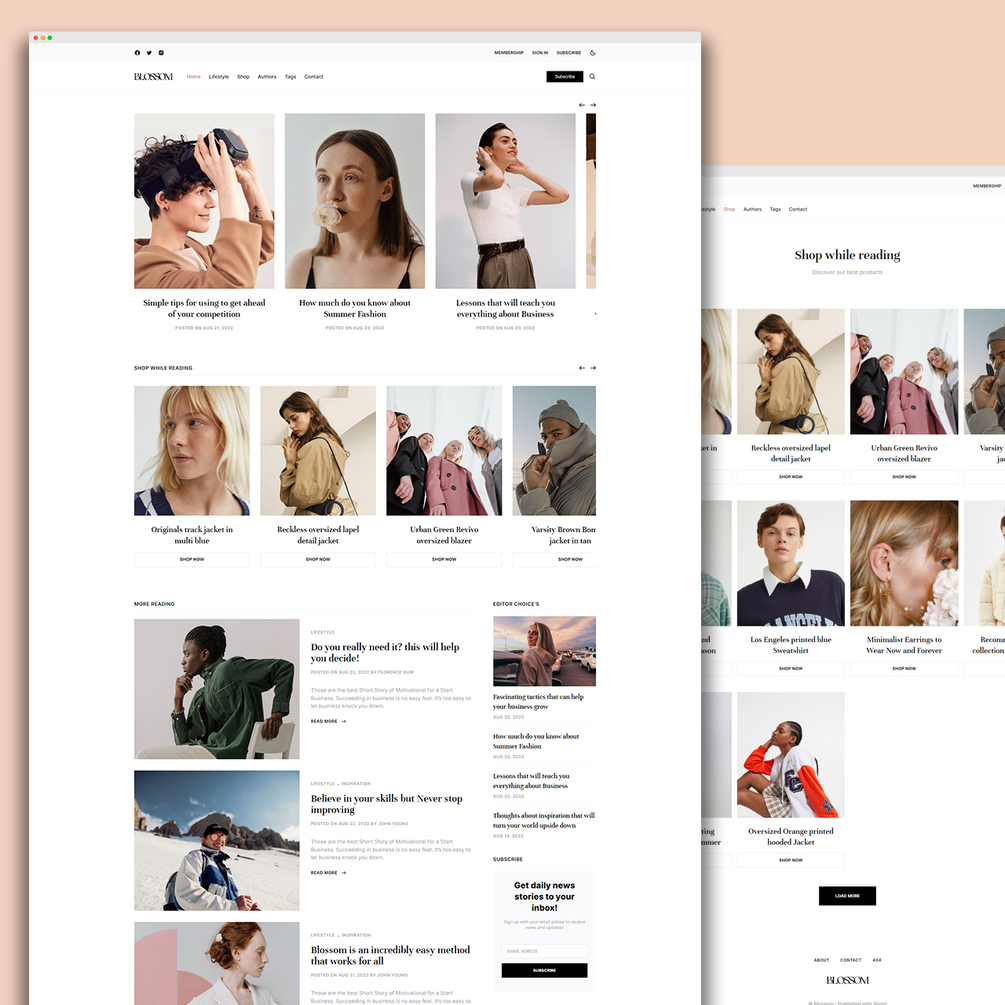The width and height of the screenshot is (1005, 1005).
Task: Open the Home menu item
Action: click(x=194, y=77)
